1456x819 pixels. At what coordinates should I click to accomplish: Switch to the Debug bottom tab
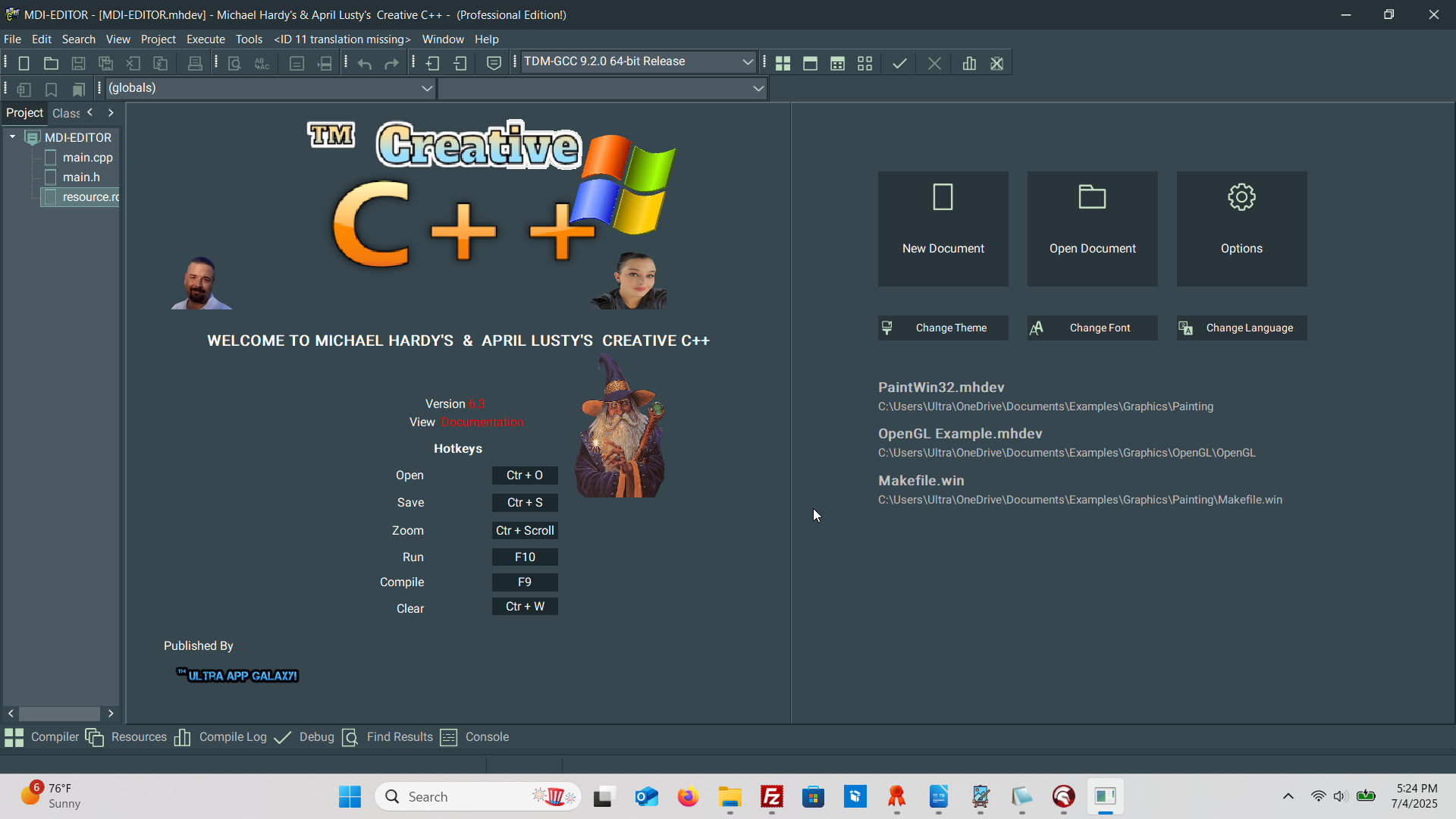point(304,737)
